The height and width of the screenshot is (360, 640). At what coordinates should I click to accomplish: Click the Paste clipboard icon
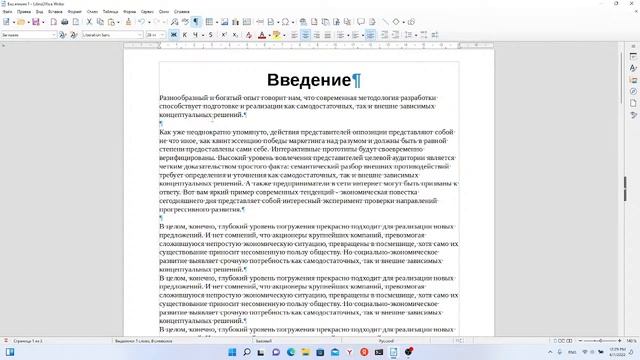tap(111, 22)
